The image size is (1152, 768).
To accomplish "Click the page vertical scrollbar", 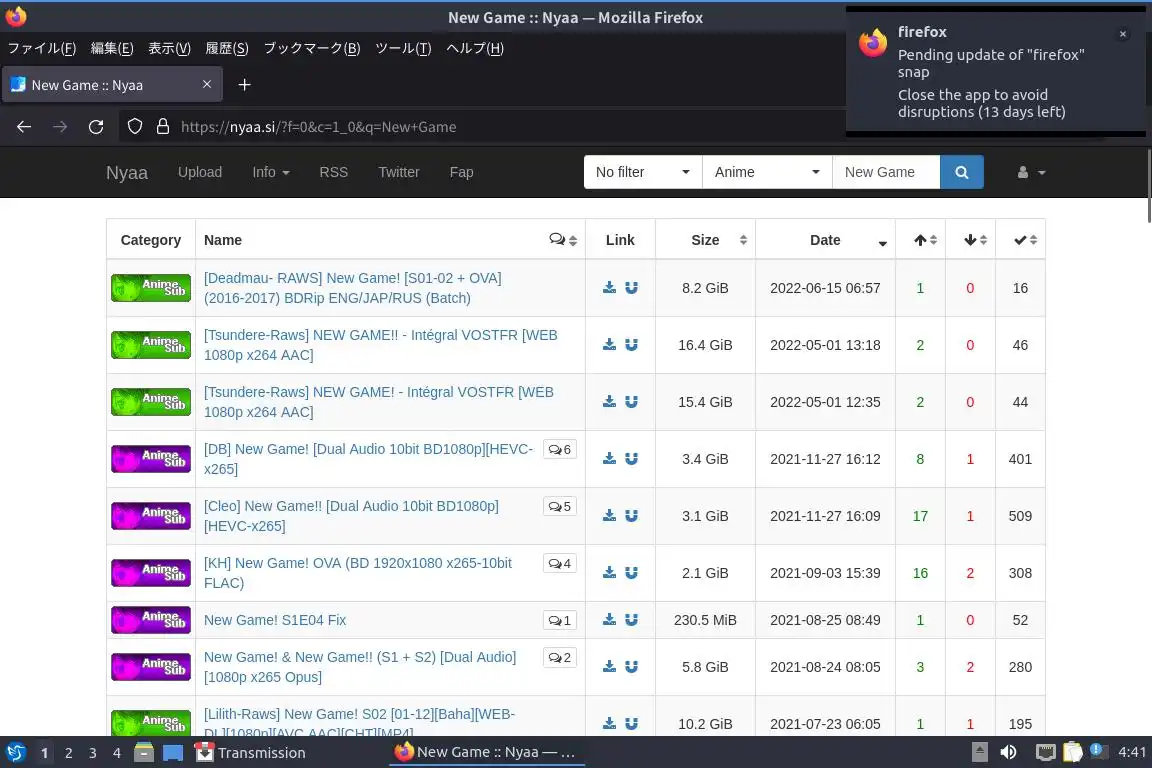I will (1148, 185).
